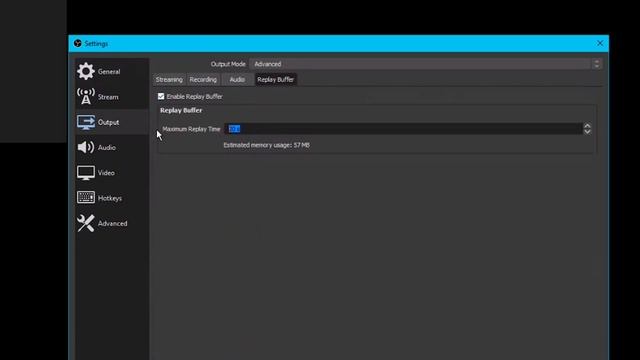This screenshot has height=360, width=640.
Task: Click the Maximum Replay Time field
Action: tap(403, 129)
